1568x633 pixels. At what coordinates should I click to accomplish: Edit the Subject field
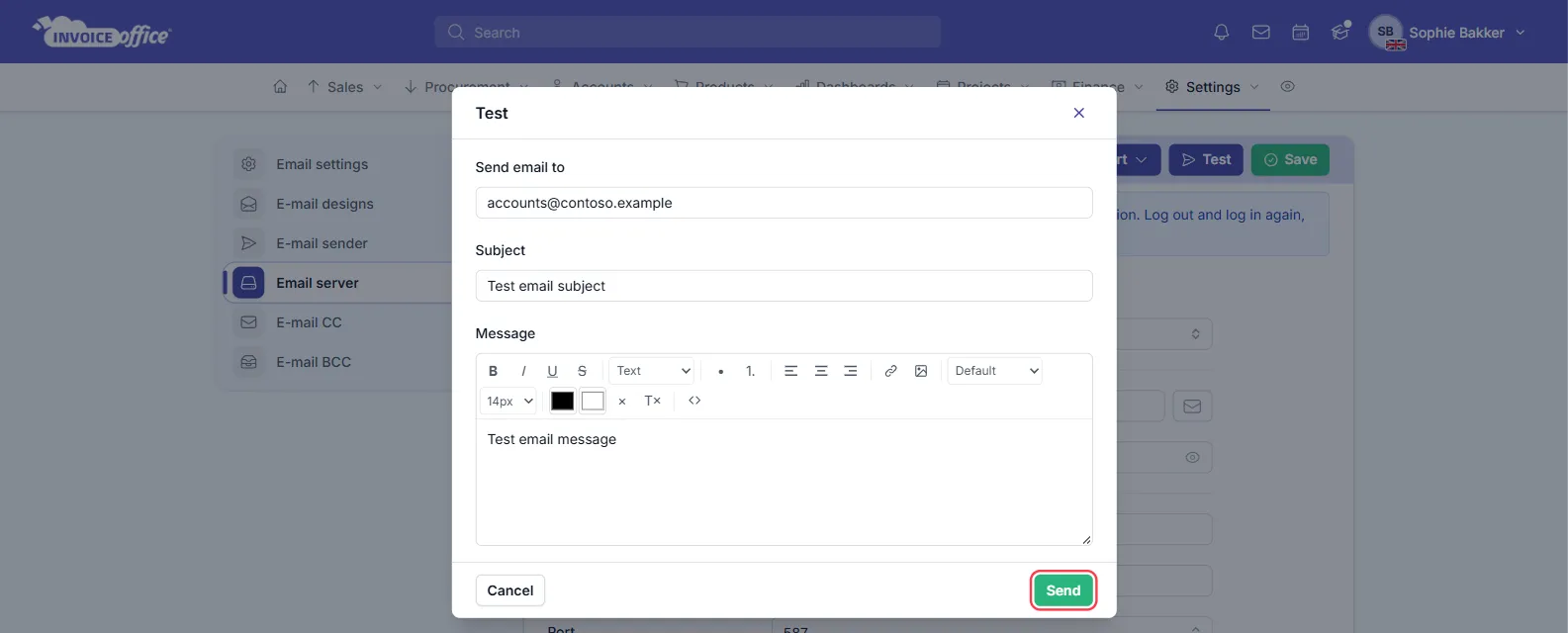784,286
